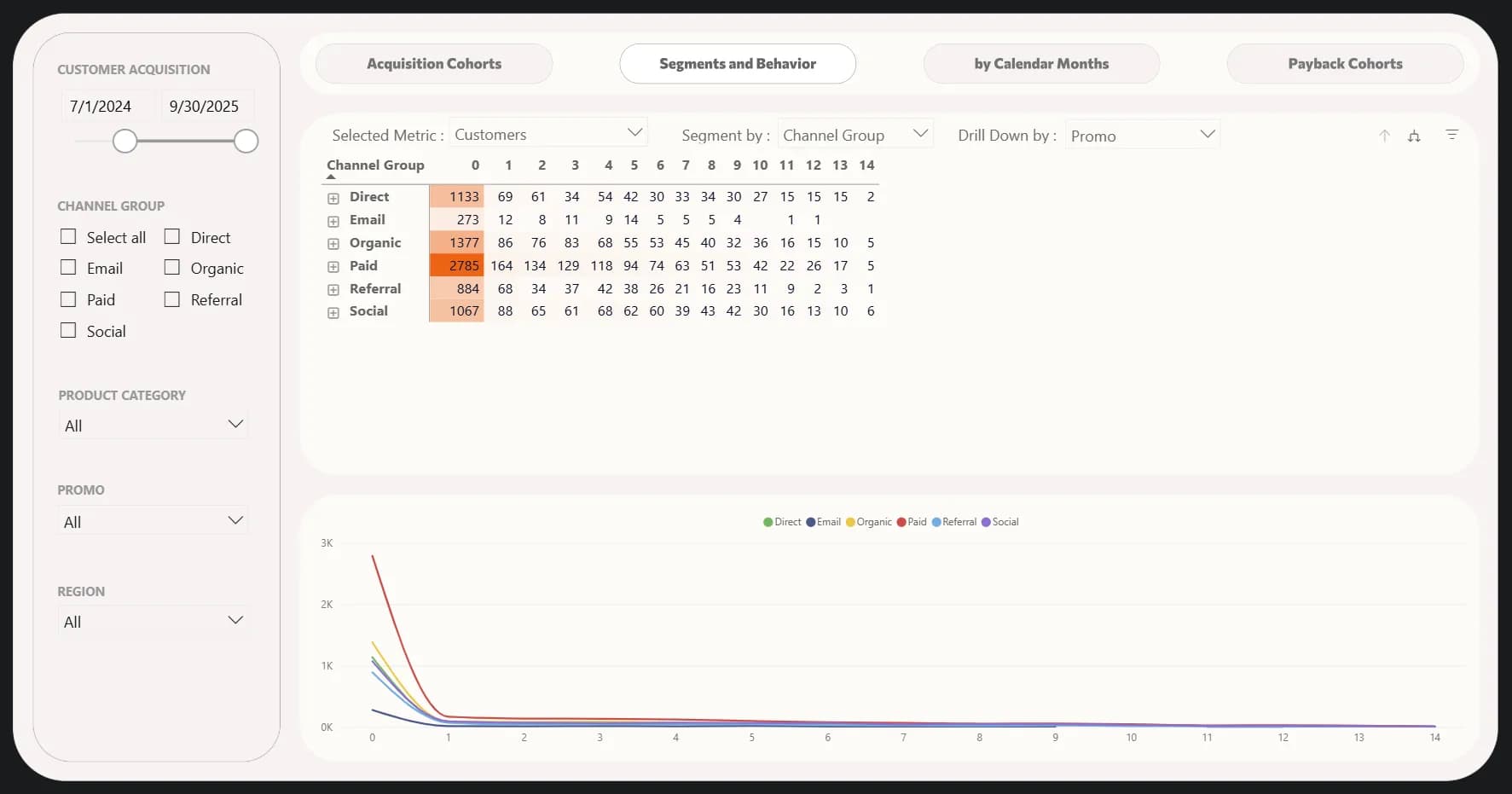Click the Paid legend marker in chart
Viewport: 1512px width, 794px height.
click(x=901, y=522)
